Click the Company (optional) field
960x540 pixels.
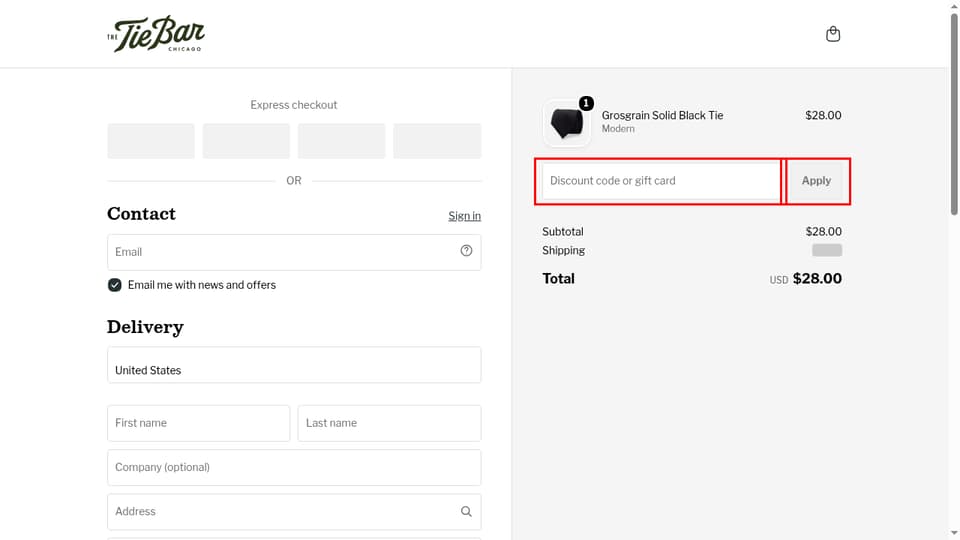pos(294,468)
